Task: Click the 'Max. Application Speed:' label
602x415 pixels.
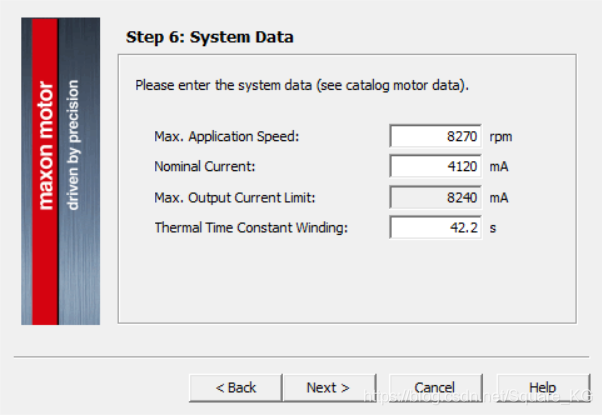Action: tap(227, 136)
